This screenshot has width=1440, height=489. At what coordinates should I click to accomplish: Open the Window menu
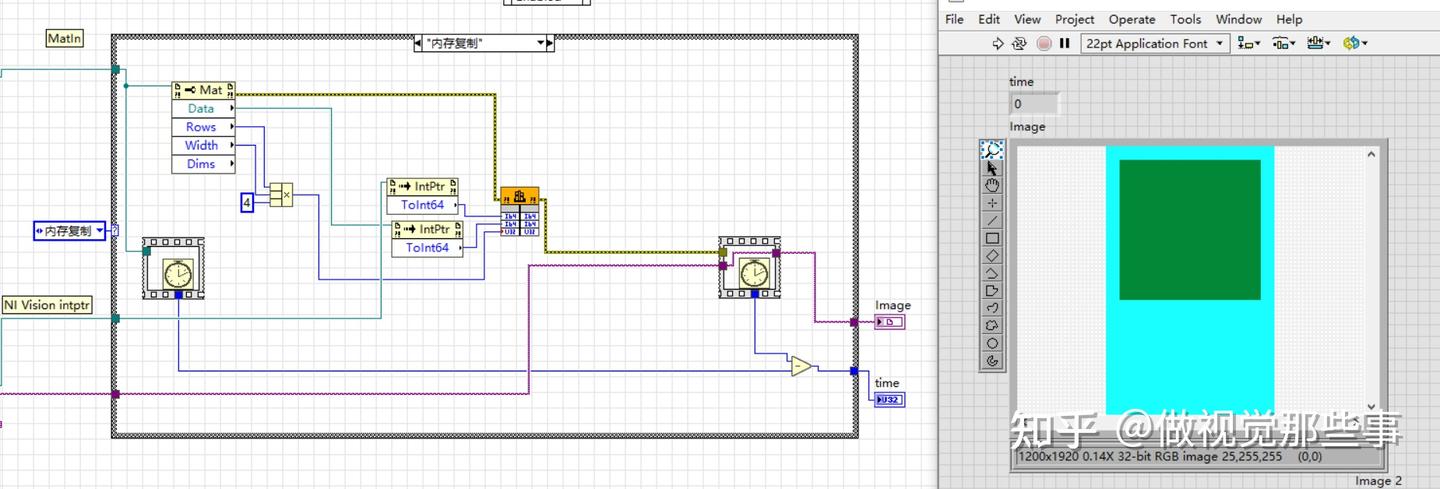click(1238, 19)
